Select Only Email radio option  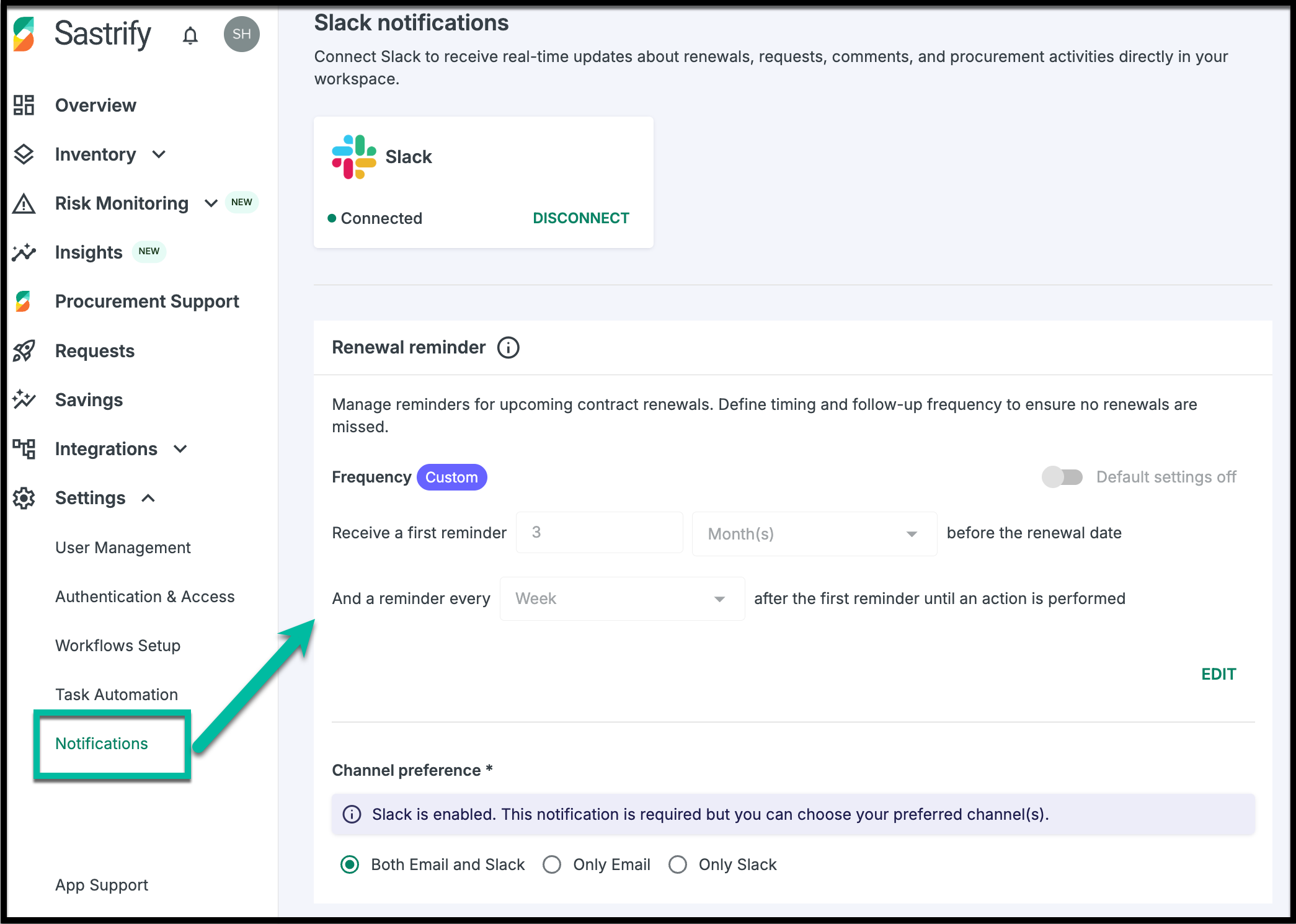[552, 864]
